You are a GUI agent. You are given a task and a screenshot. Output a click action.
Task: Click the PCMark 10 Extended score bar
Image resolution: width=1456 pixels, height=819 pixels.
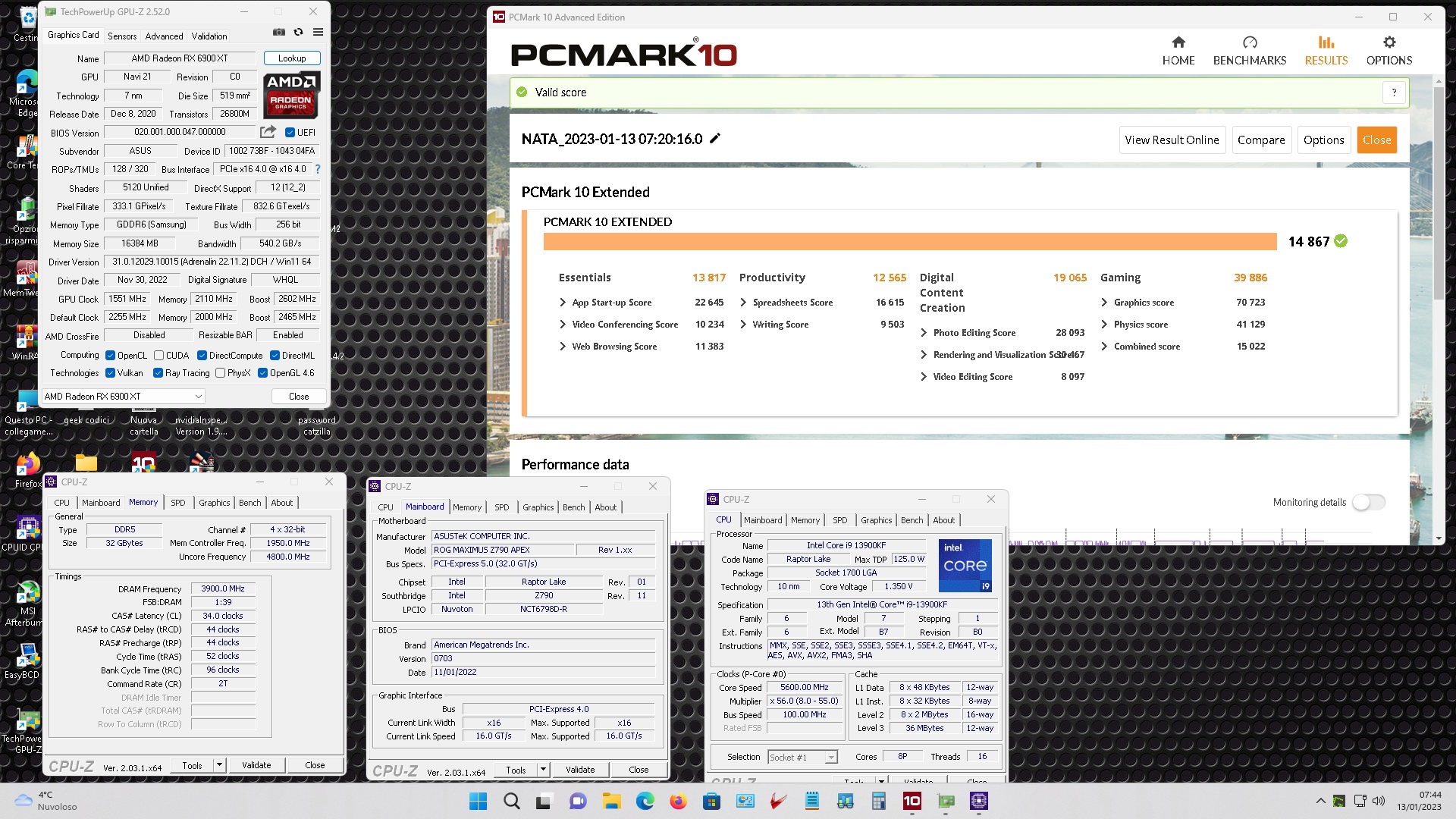(x=910, y=241)
